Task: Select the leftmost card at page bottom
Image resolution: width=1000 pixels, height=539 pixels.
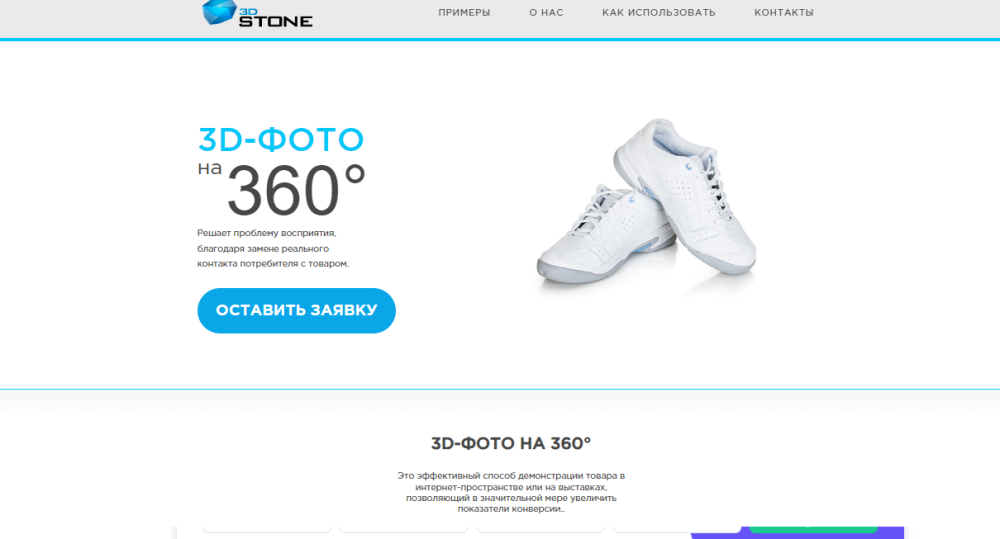Action: 267,531
